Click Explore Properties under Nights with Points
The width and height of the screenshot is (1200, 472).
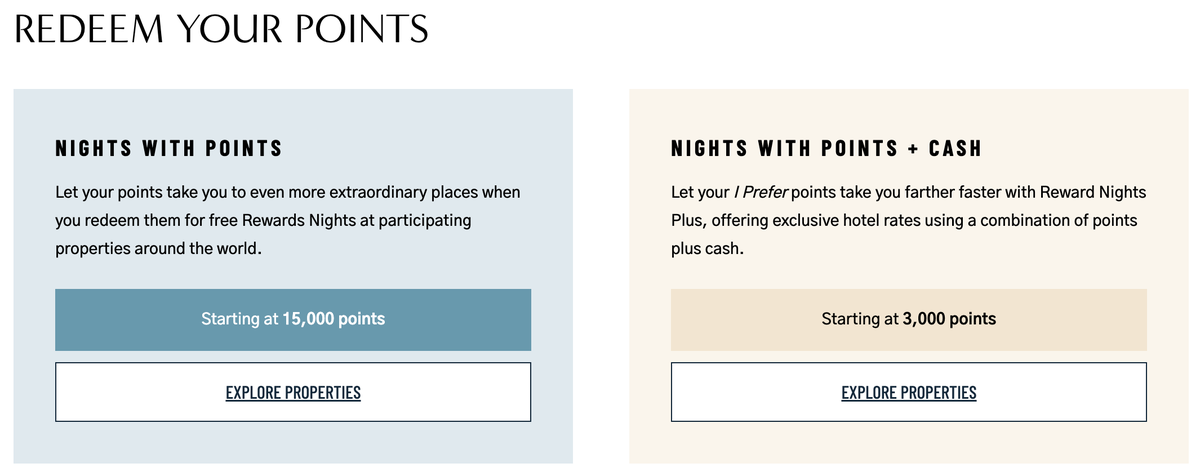[293, 392]
